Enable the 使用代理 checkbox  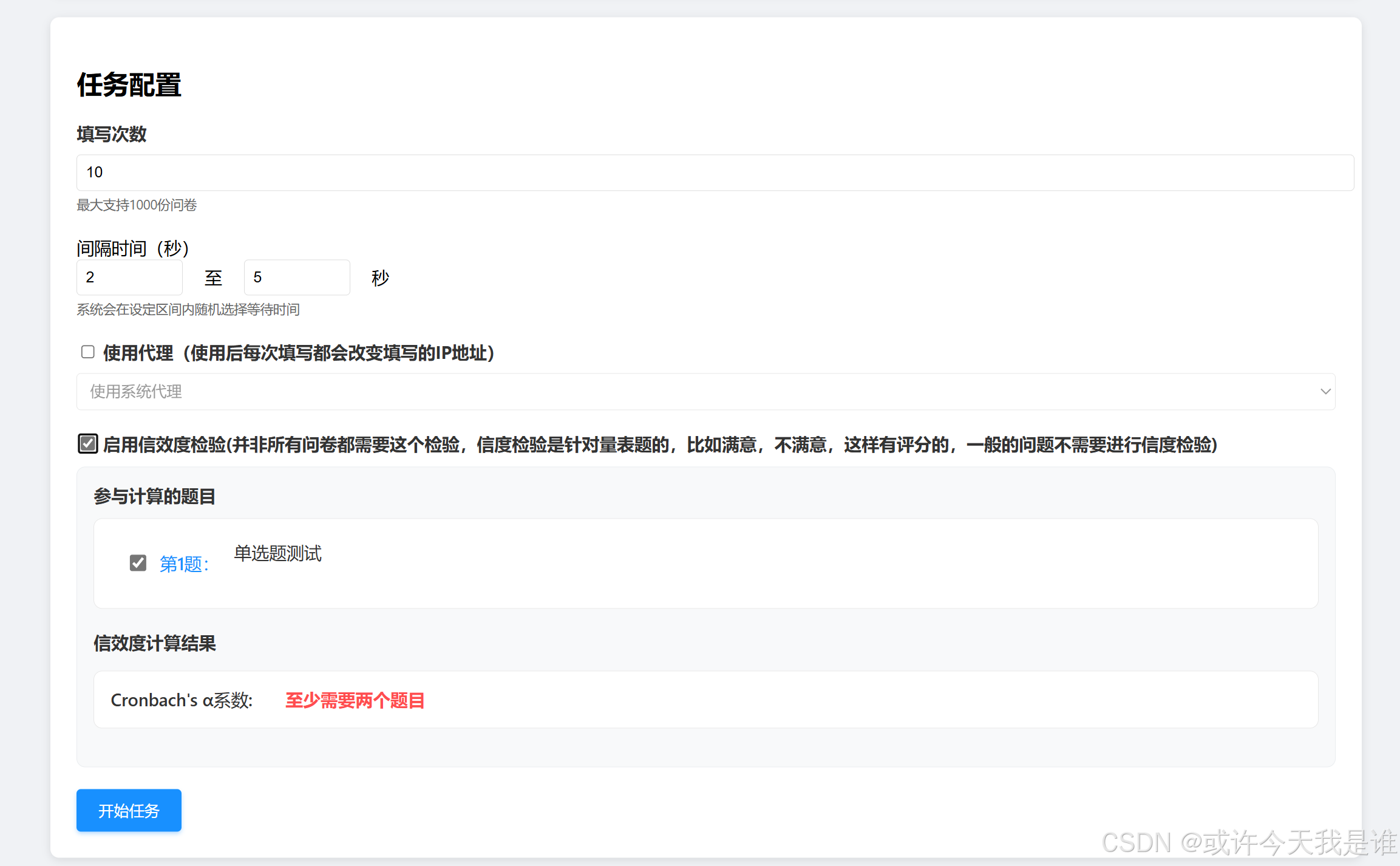(x=88, y=352)
